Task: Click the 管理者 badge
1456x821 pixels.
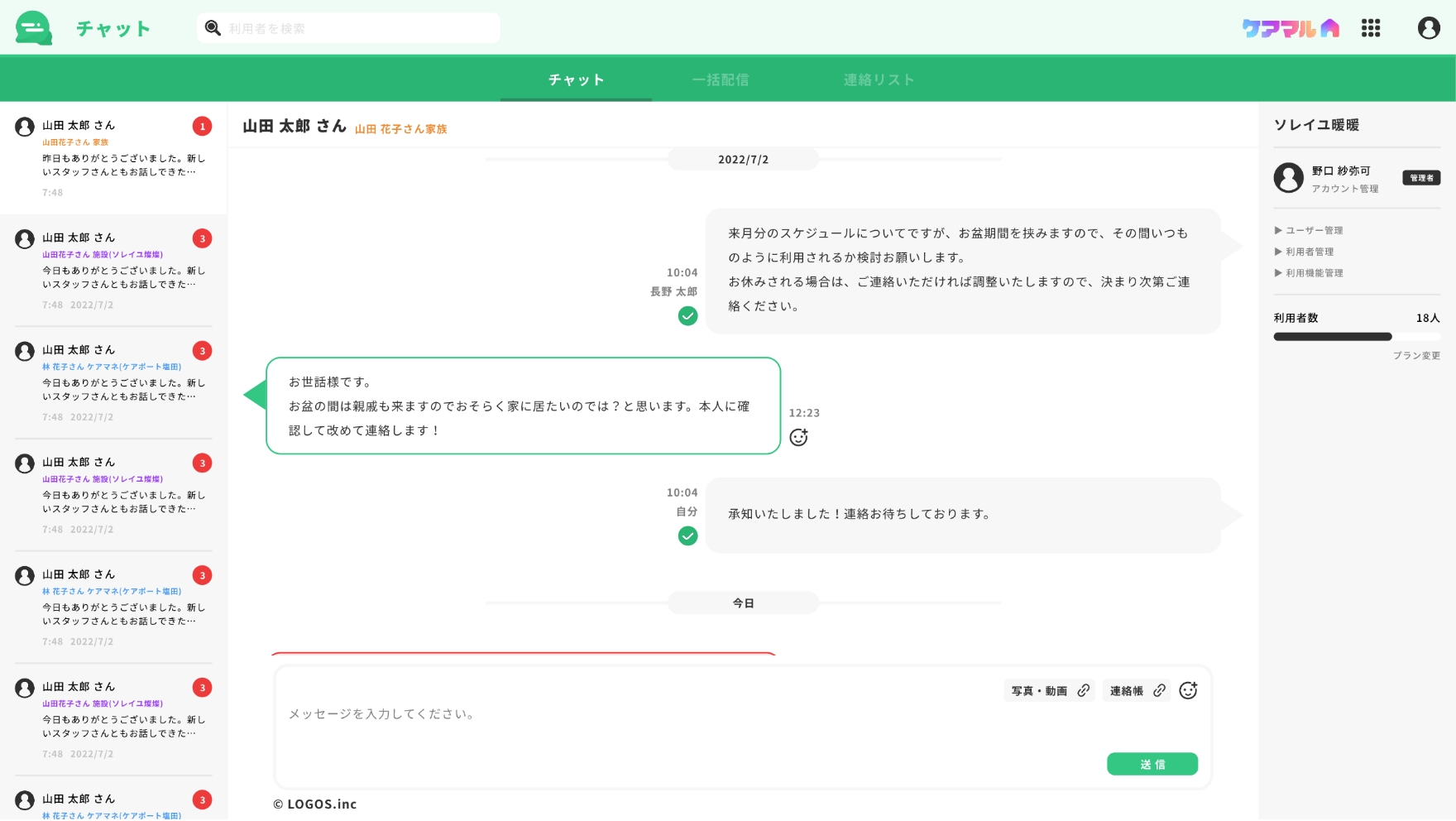Action: tap(1421, 178)
